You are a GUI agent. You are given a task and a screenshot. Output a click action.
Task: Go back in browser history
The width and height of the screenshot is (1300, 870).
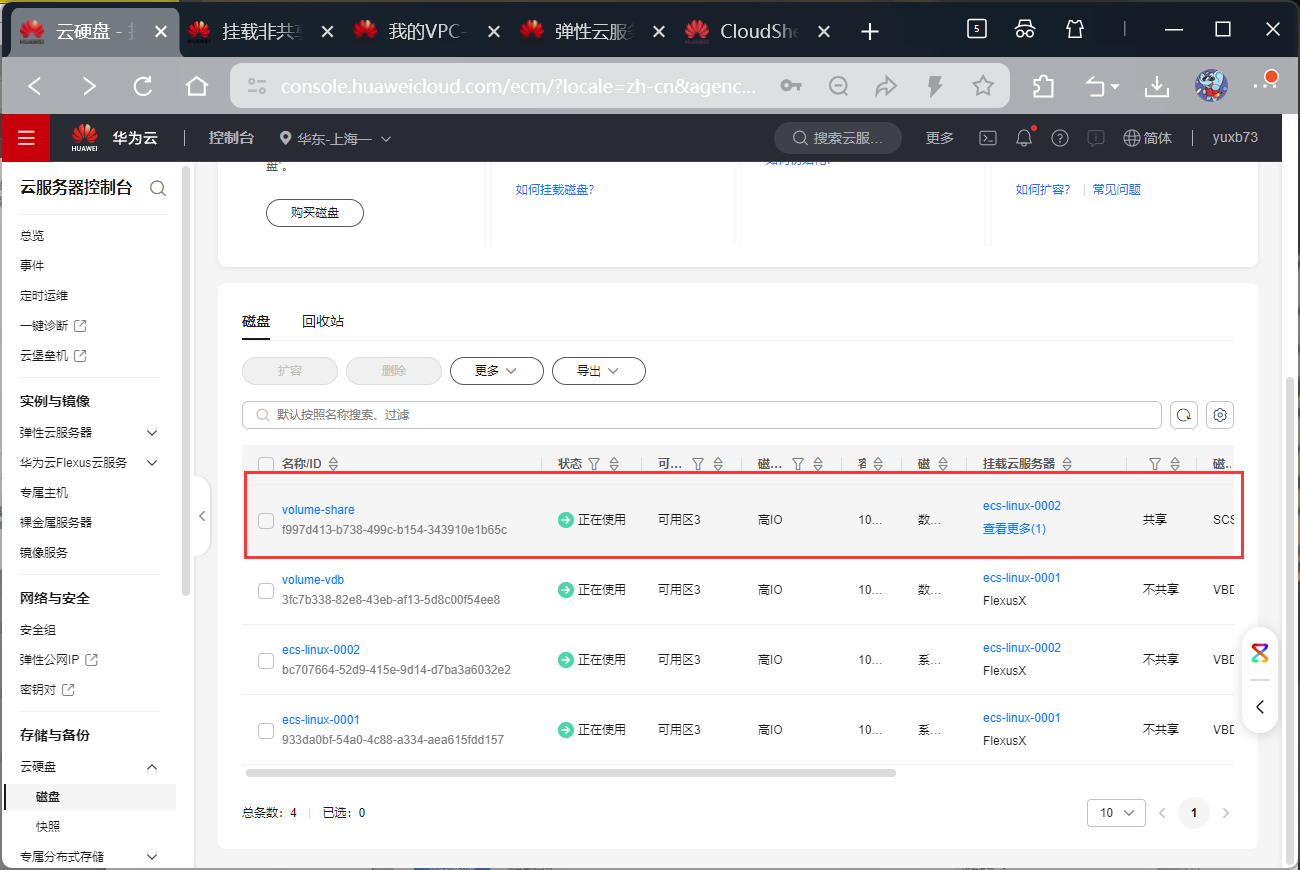pyautogui.click(x=35, y=86)
